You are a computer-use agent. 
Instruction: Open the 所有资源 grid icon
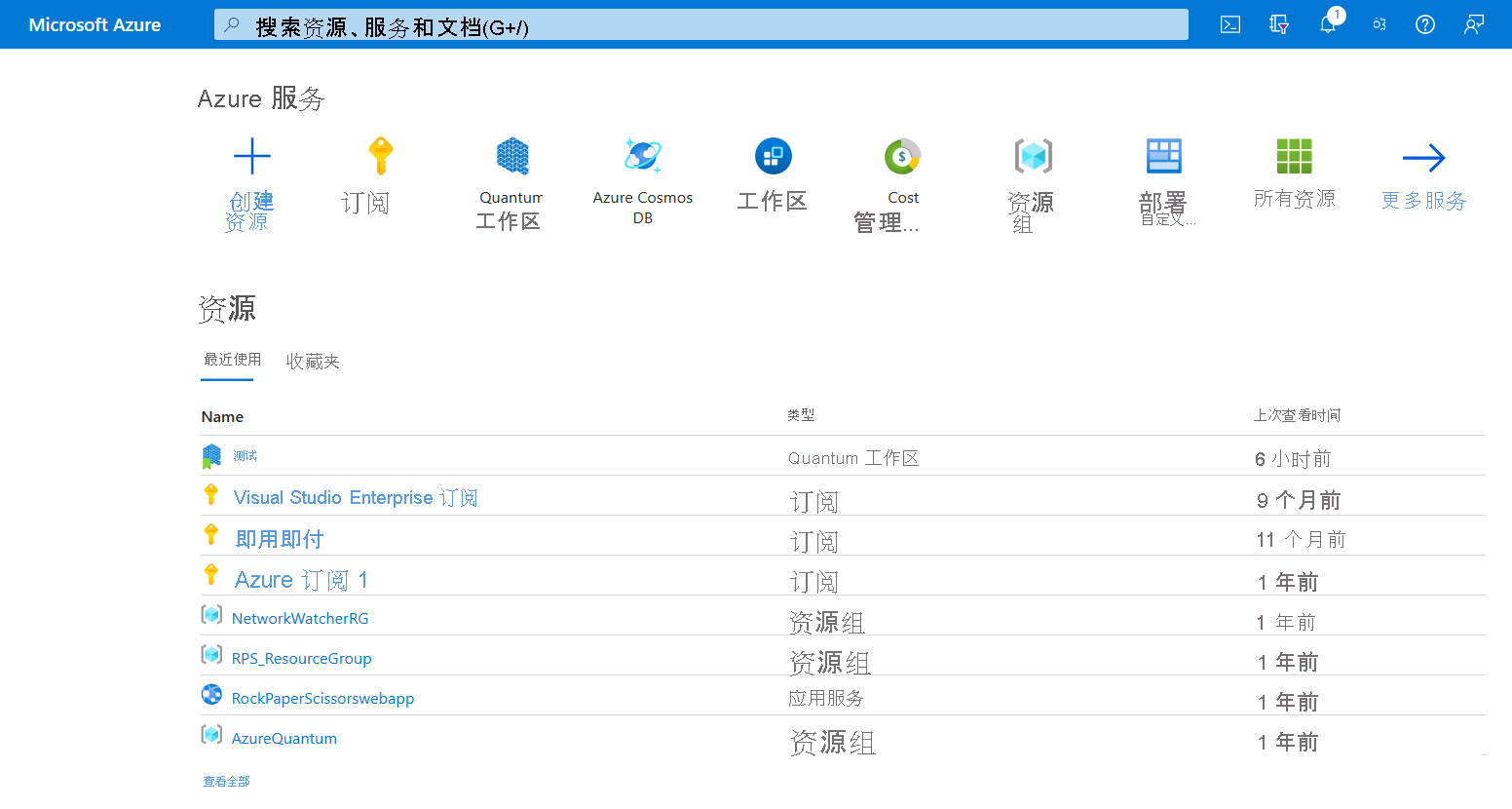[x=1295, y=156]
